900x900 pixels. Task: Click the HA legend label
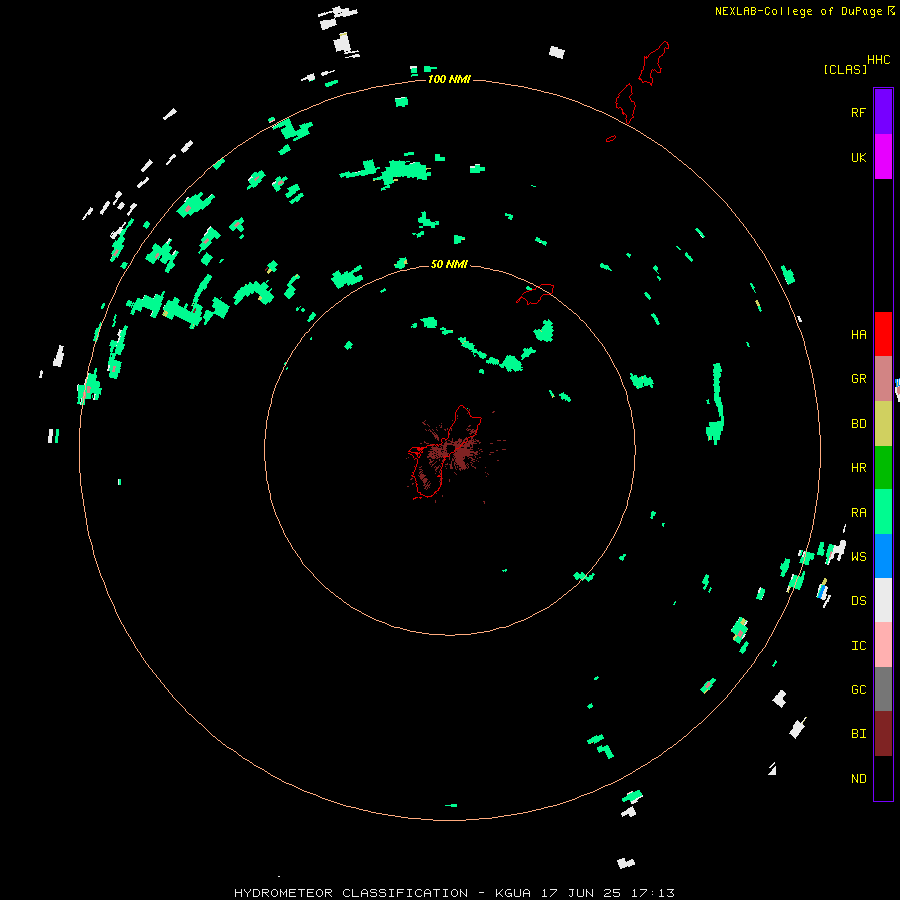858,335
